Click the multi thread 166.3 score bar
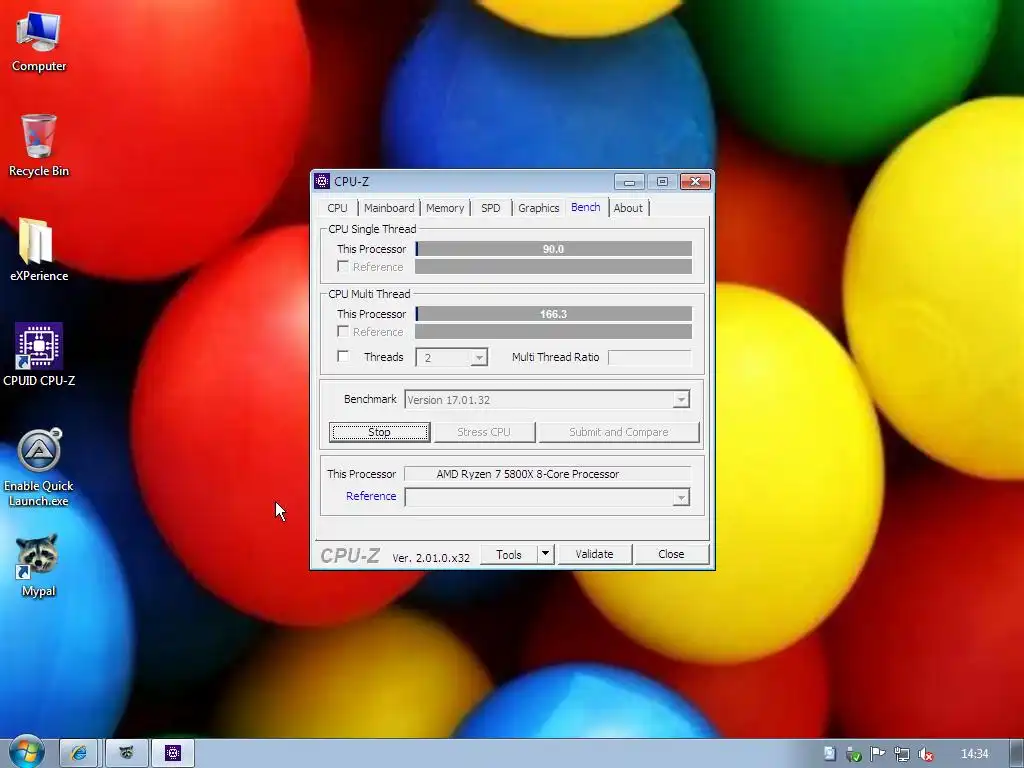The image size is (1024, 768). 553,314
